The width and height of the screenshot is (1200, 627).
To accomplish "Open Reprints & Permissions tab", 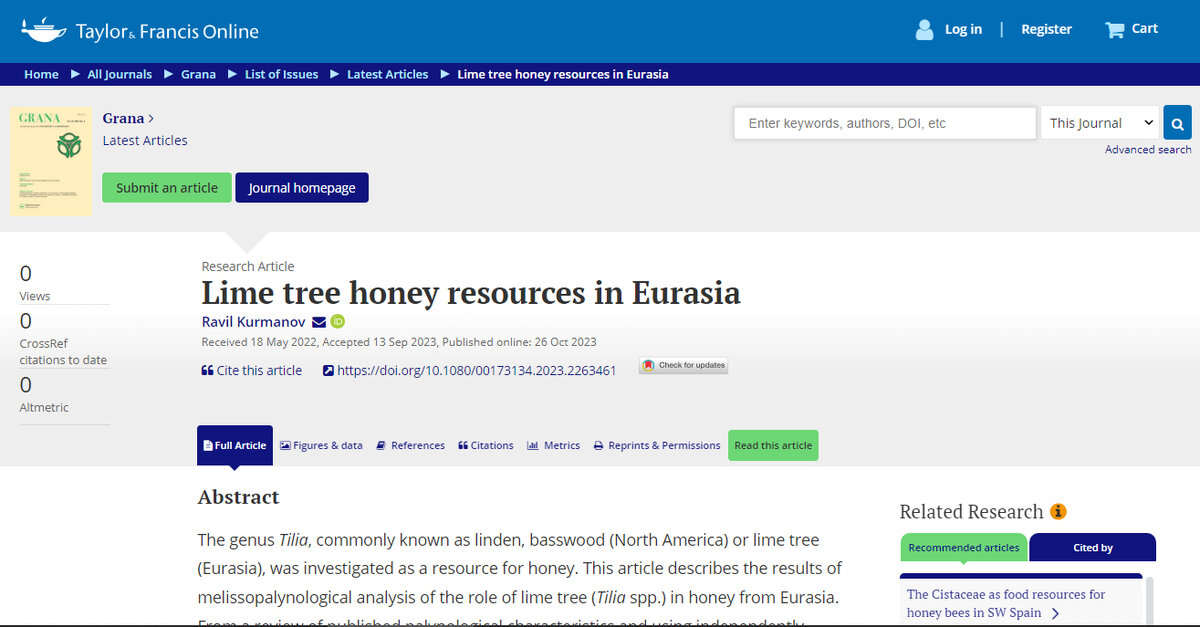I will click(657, 445).
